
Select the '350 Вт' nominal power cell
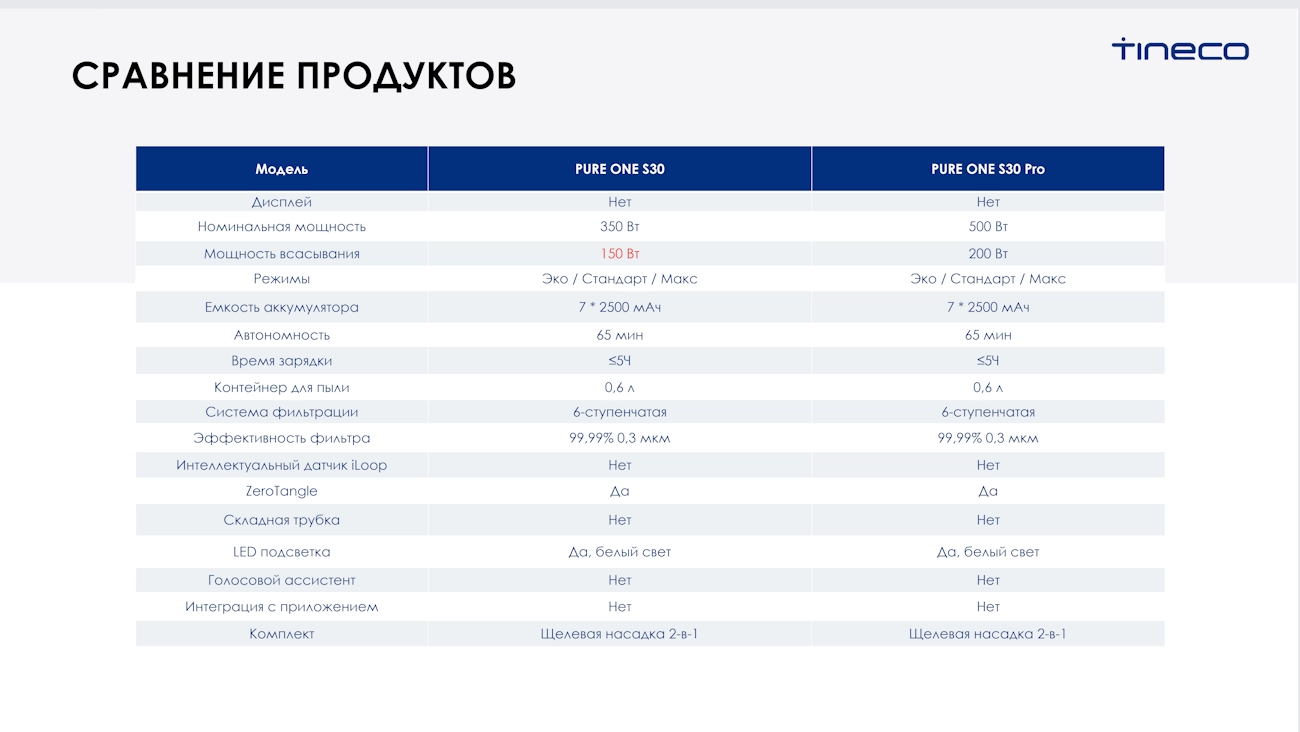coord(620,227)
